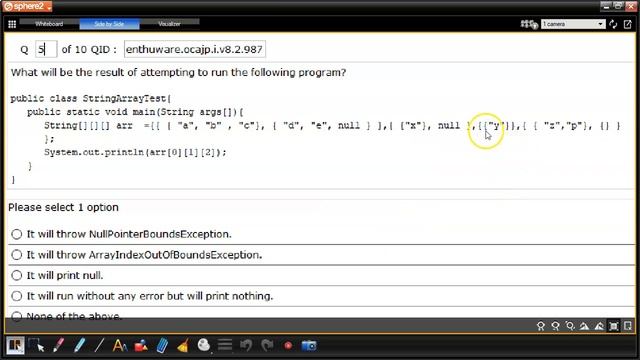Select the selection pointer tool
This screenshot has width=640, height=360.
point(37,346)
